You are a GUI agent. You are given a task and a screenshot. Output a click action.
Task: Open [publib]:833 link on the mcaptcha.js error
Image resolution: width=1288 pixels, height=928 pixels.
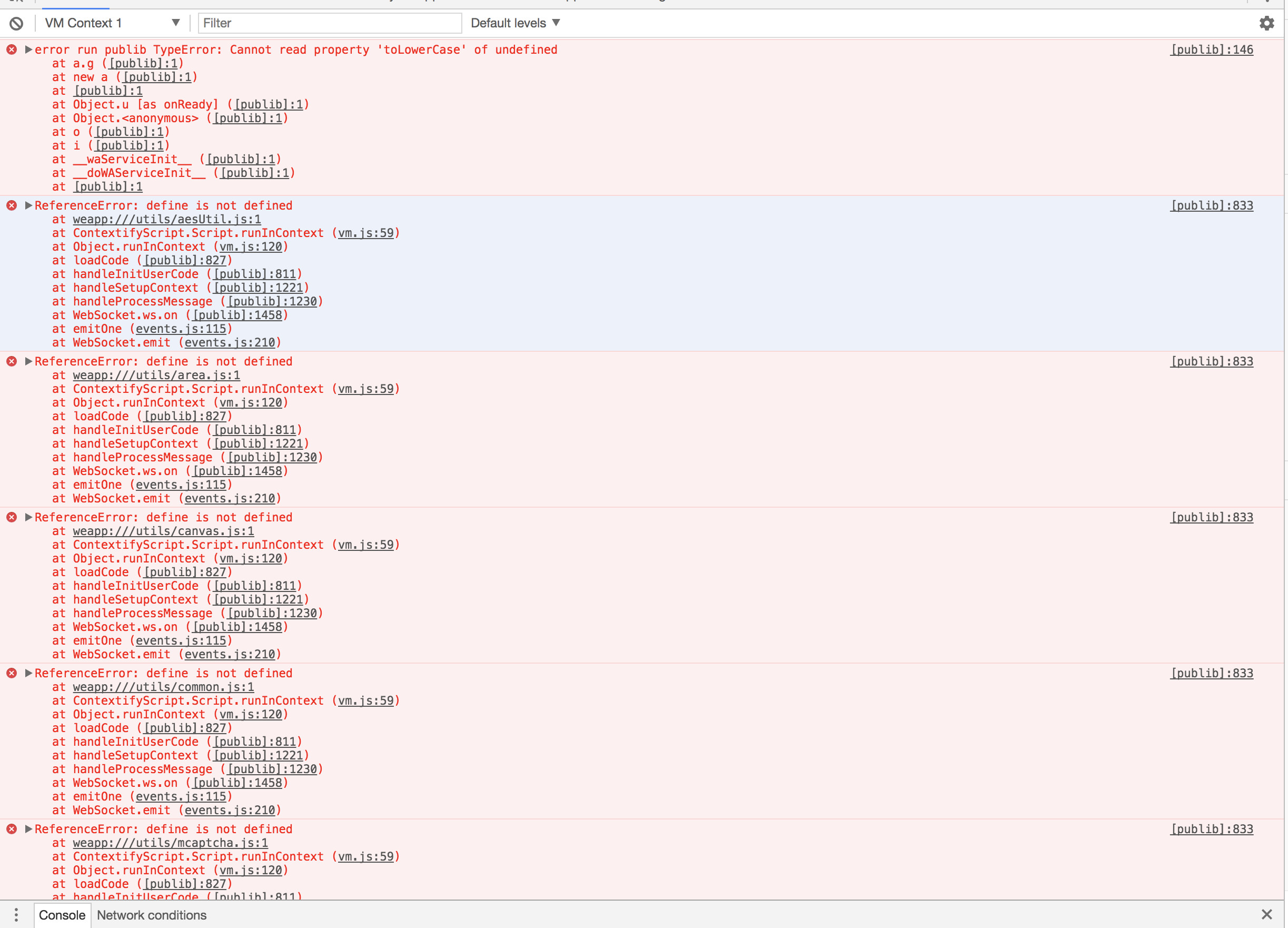[x=1211, y=829]
